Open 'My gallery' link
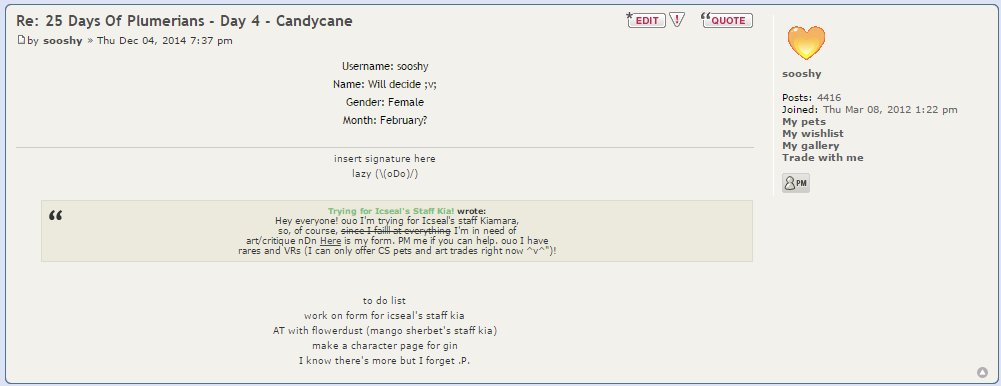The image size is (1001, 386). point(811,145)
